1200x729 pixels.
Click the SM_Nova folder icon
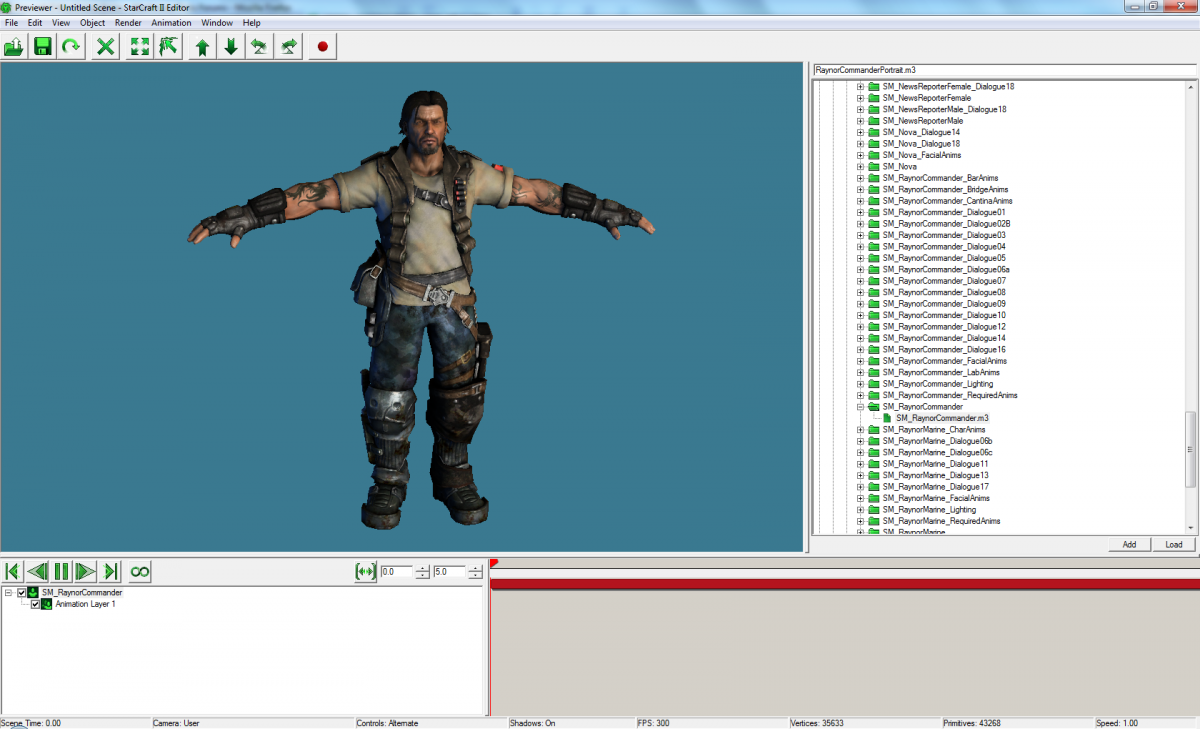pyautogui.click(x=874, y=166)
